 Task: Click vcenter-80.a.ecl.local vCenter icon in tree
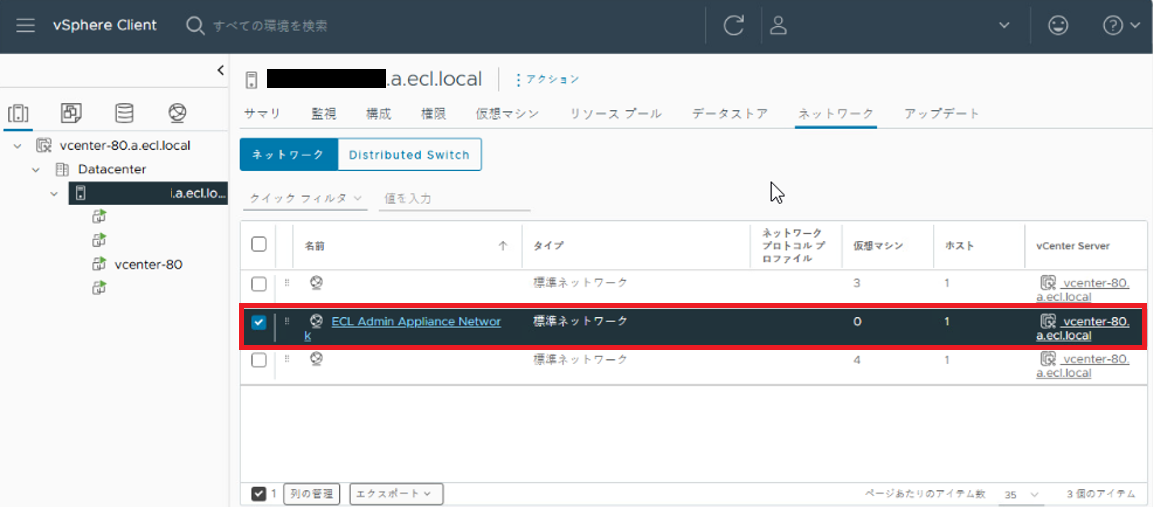(x=43, y=146)
